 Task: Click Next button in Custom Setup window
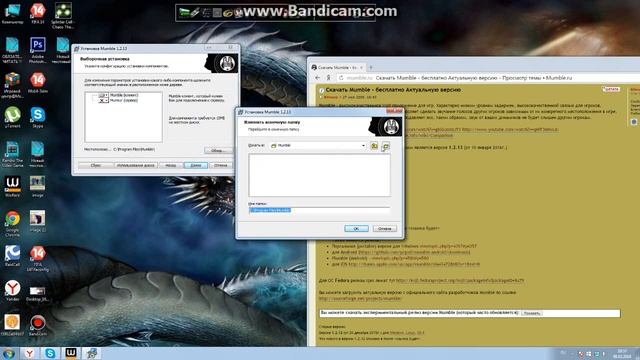pos(196,165)
